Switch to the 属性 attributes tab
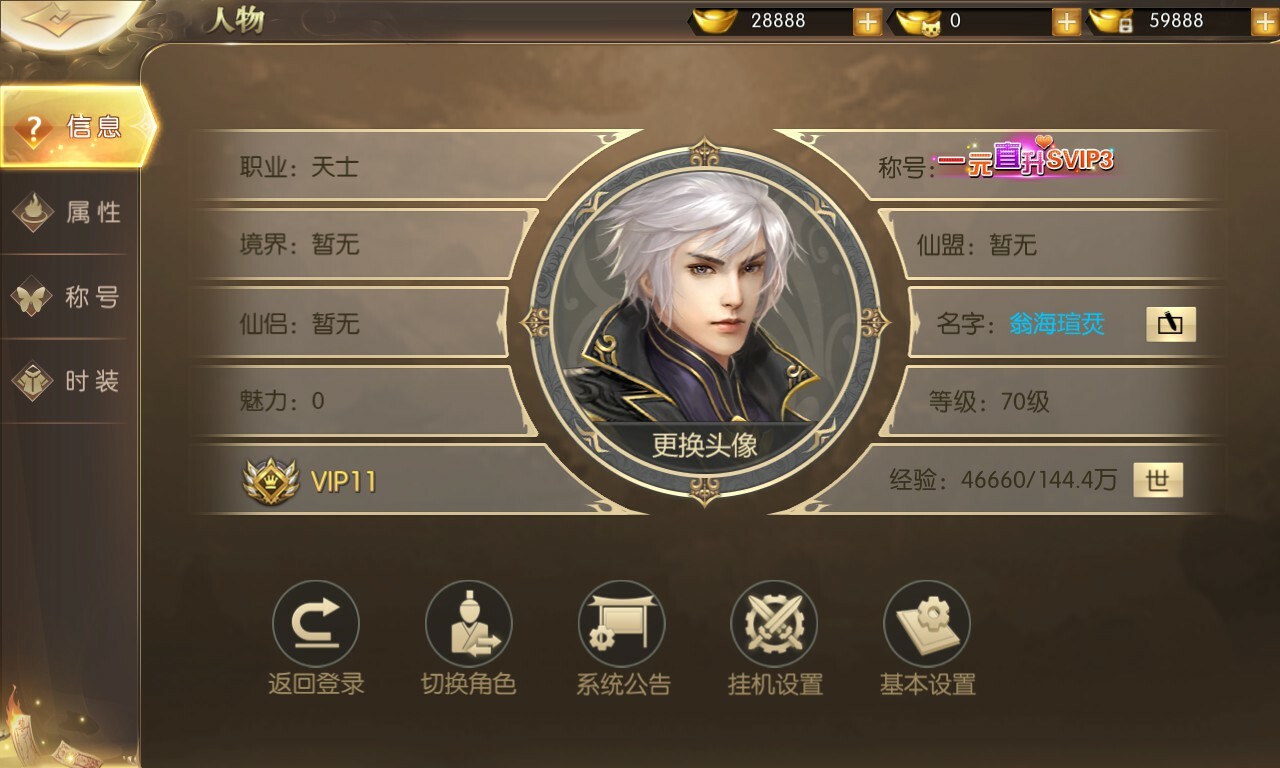Viewport: 1280px width, 768px height. click(x=68, y=212)
